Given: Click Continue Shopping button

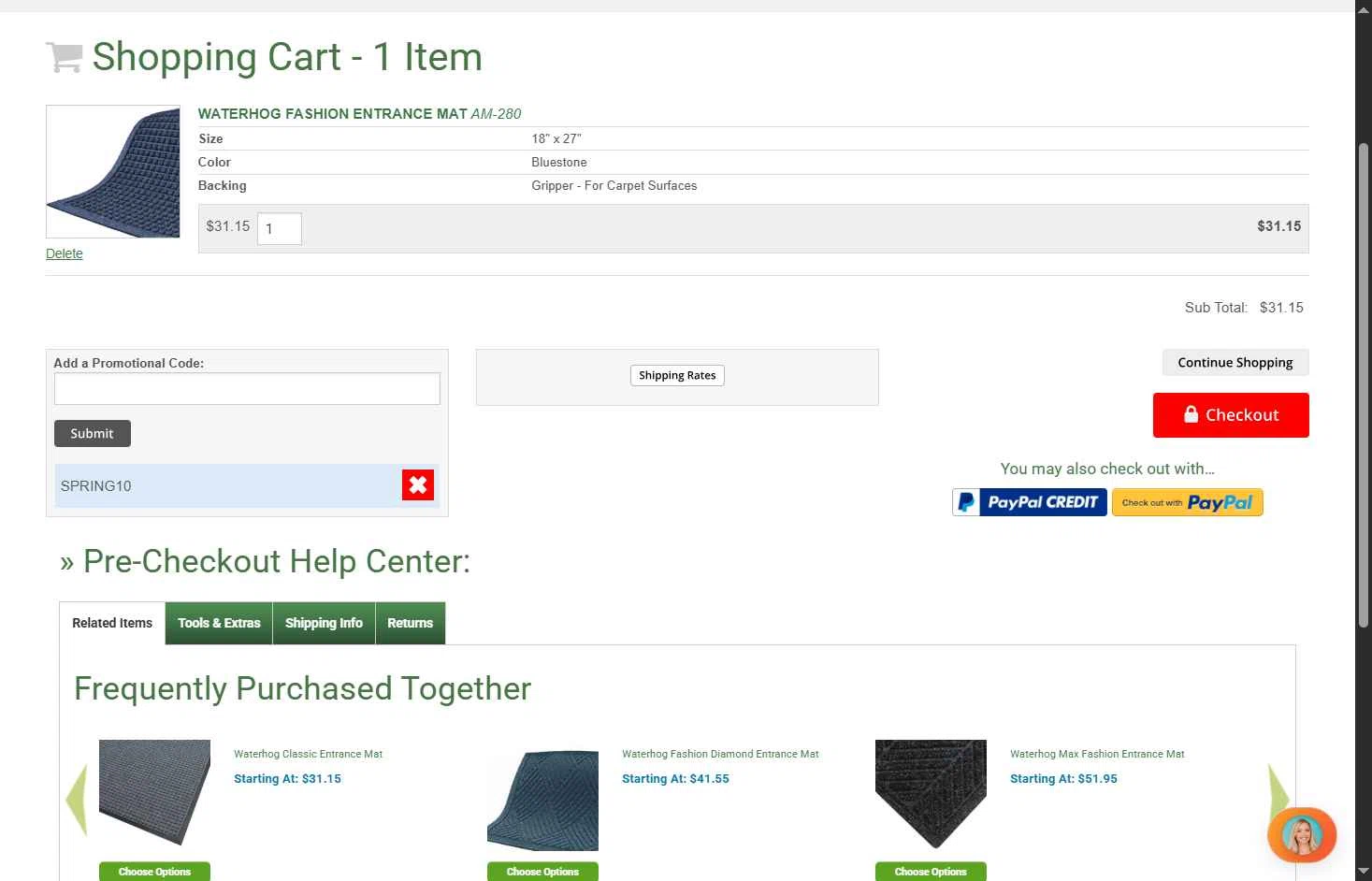Looking at the screenshot, I should [1235, 363].
